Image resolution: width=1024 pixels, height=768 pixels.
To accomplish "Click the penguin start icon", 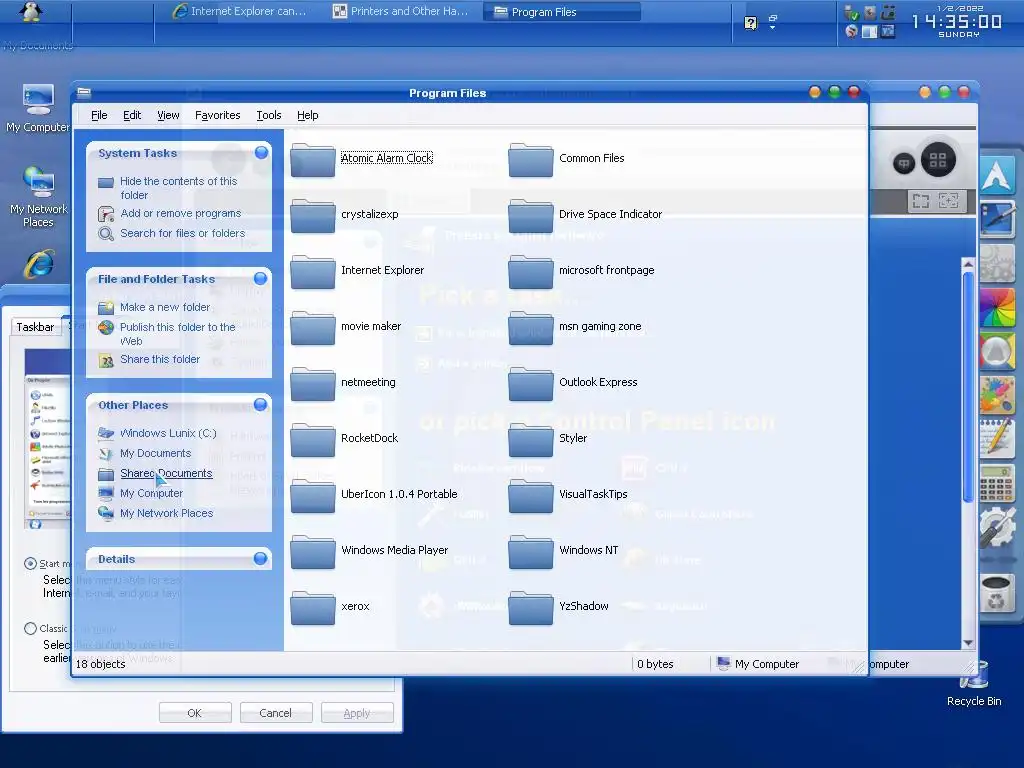I will [x=30, y=11].
